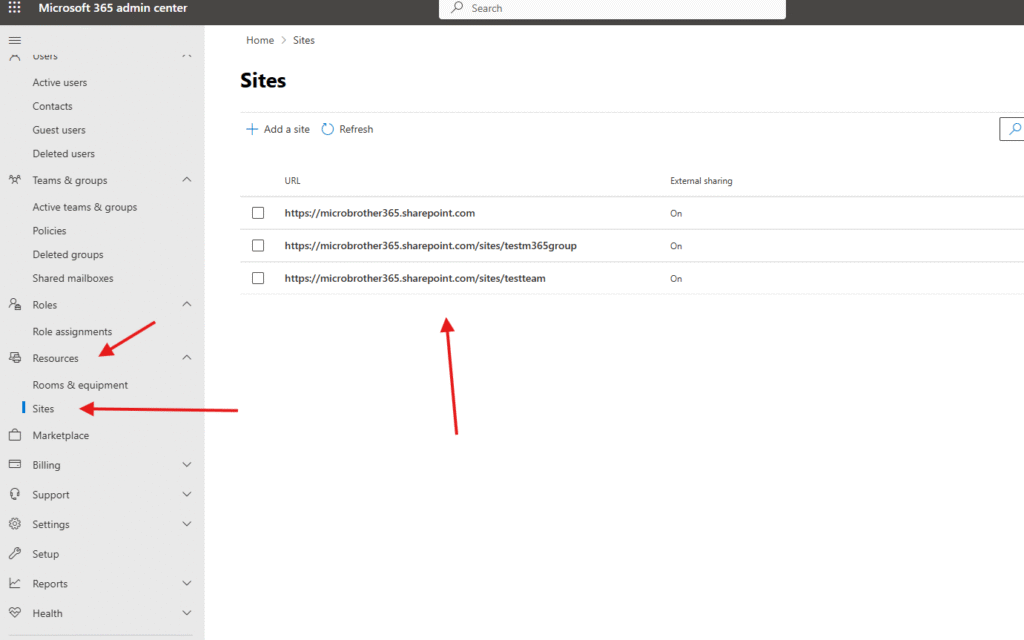Collapse the Teams & groups section chevron
This screenshot has width=1024, height=640.
coord(187,180)
